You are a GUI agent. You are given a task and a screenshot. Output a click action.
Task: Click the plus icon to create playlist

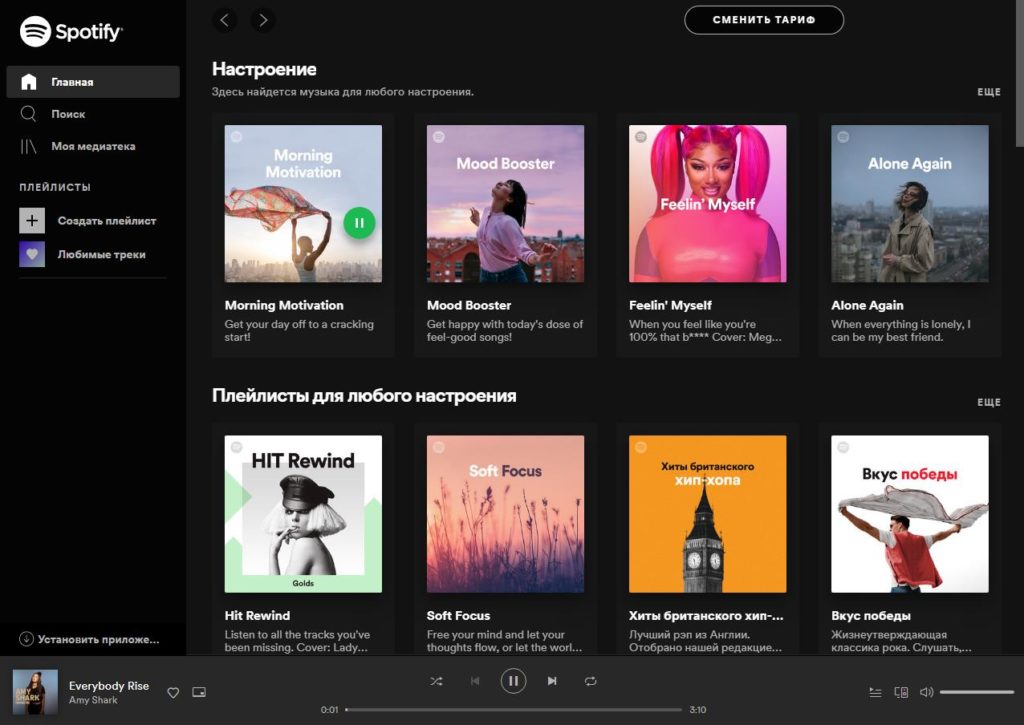[x=32, y=221]
